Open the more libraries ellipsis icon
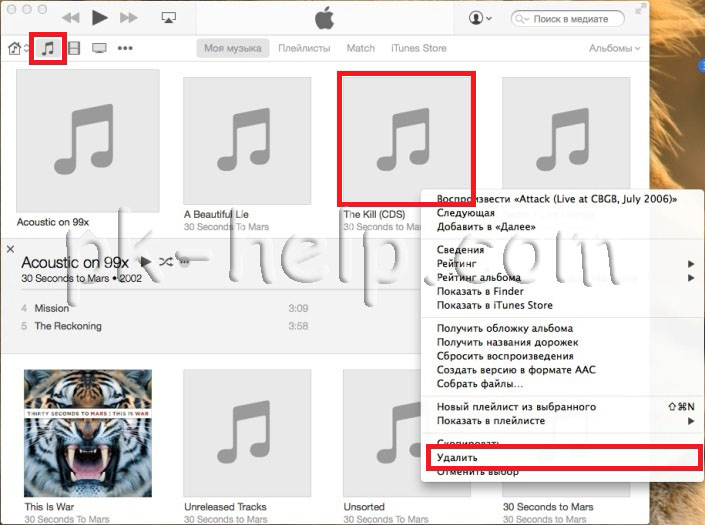 (x=125, y=48)
